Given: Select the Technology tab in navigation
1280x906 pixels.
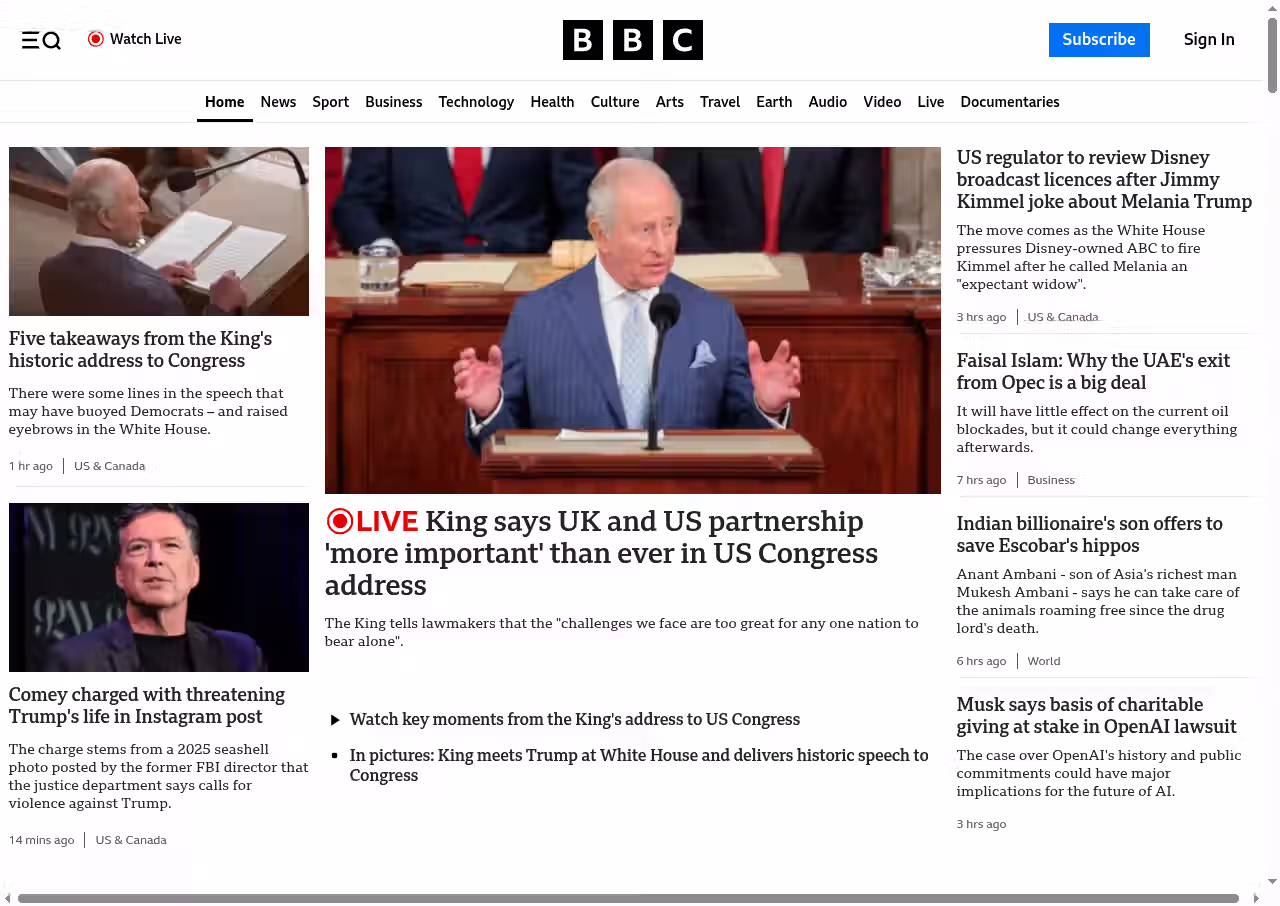Looking at the screenshot, I should point(476,102).
